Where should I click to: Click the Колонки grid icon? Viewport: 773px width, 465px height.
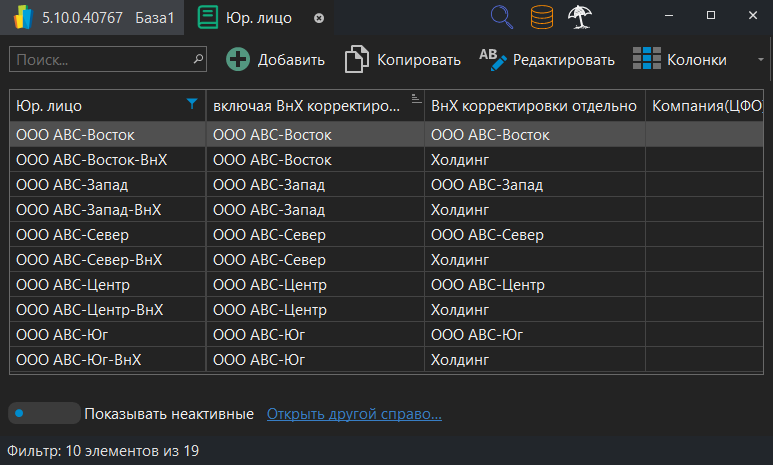click(646, 58)
